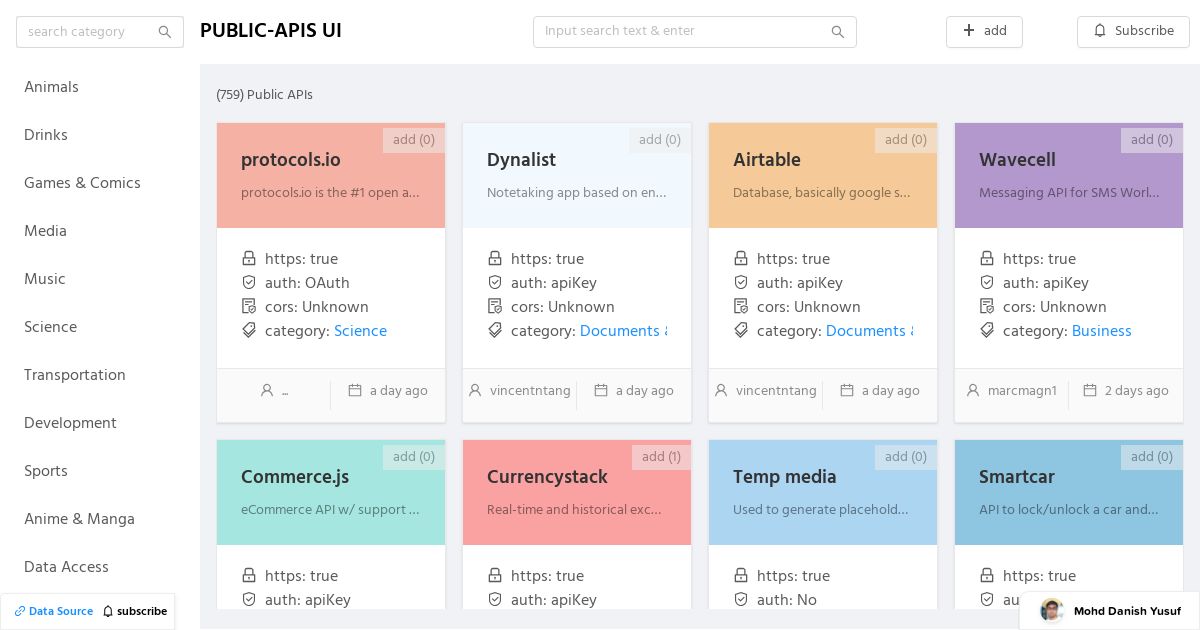Click the plus icon in add button
Image resolution: width=1200 pixels, height=630 pixels.
click(x=969, y=31)
